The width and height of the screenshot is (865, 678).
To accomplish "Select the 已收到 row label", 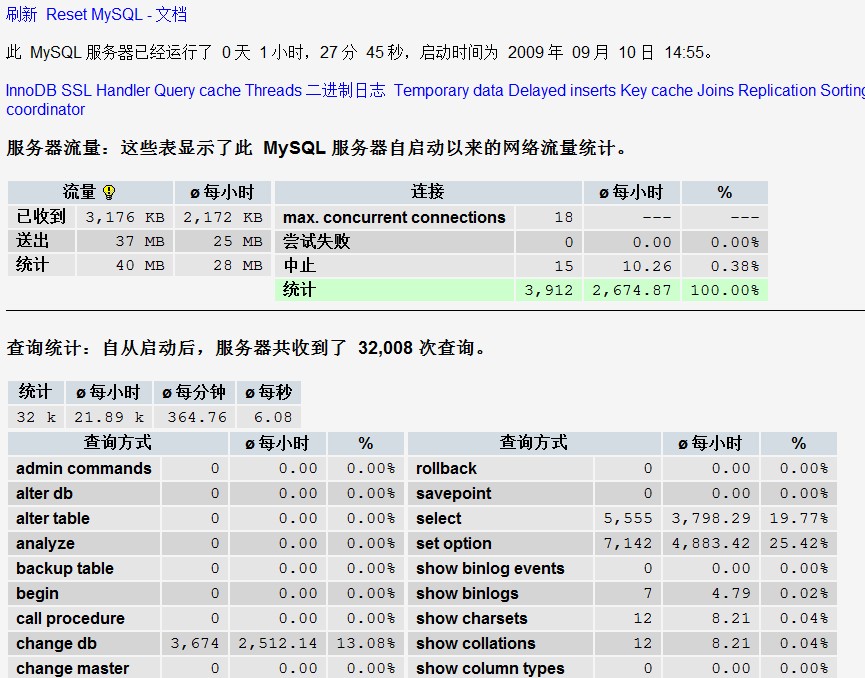I will 41,217.
